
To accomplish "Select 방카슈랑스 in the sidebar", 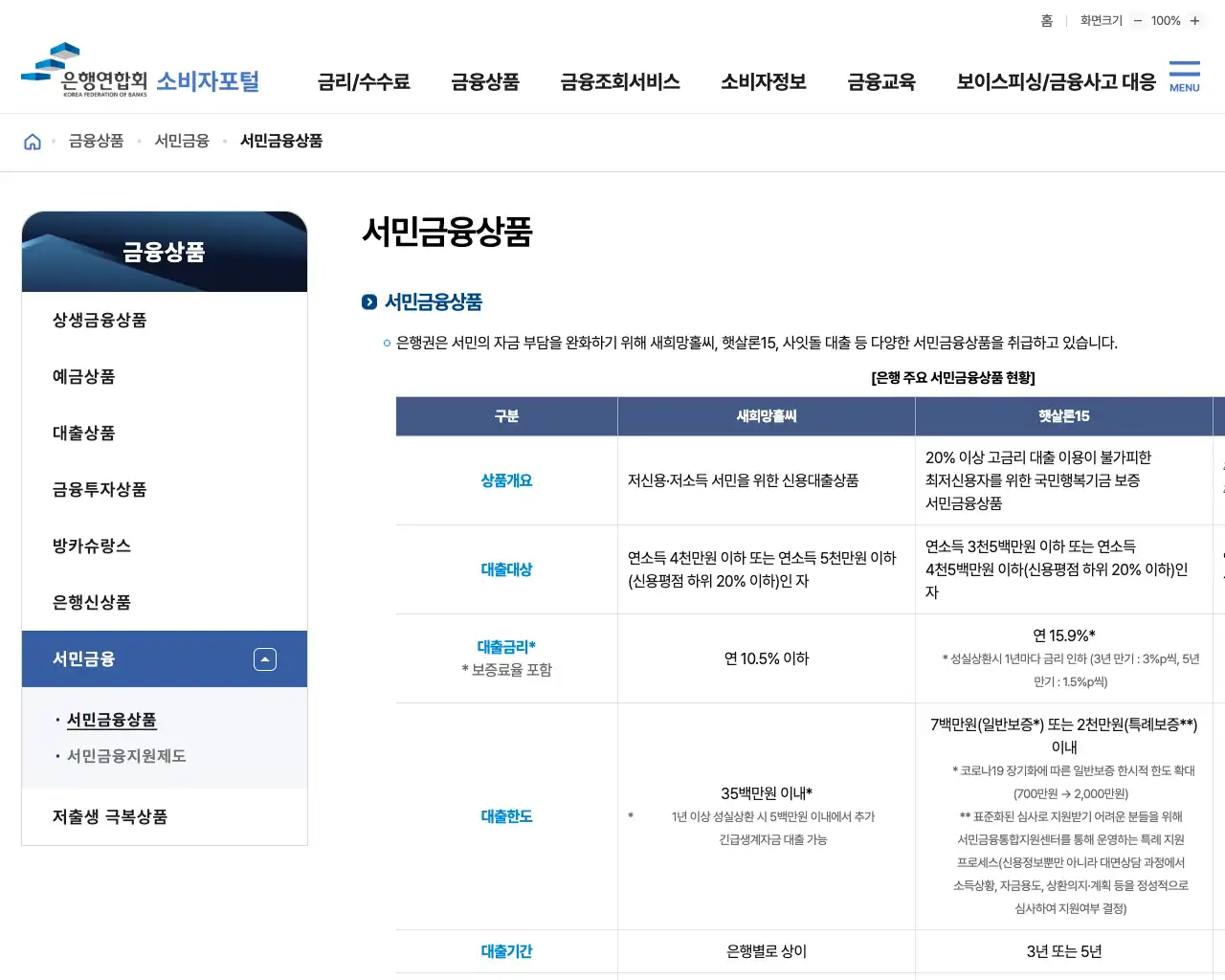I will [165, 546].
